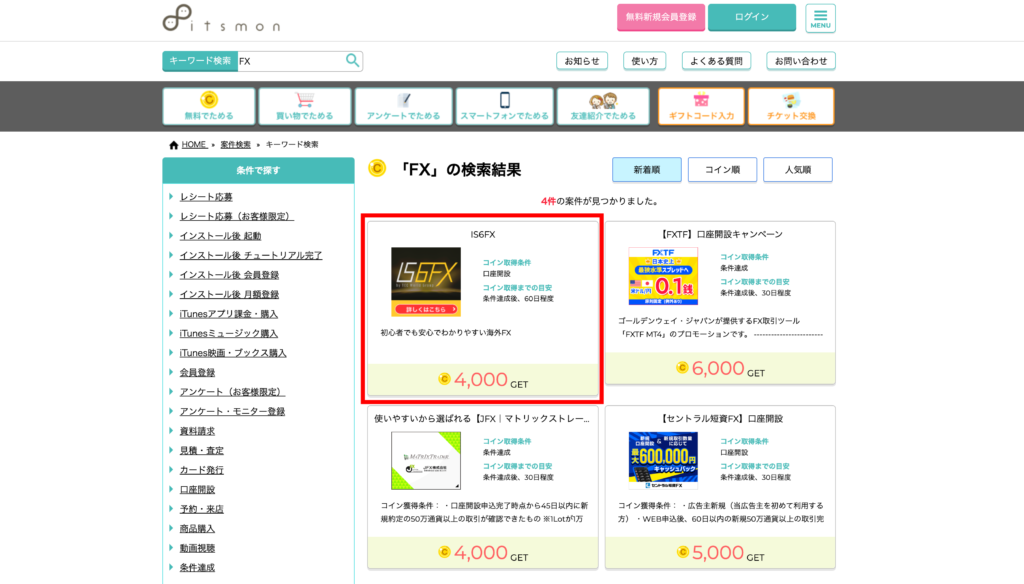Viewport: 1024px width, 584px height.
Task: Filter by インストール後 起動
Action: point(220,236)
